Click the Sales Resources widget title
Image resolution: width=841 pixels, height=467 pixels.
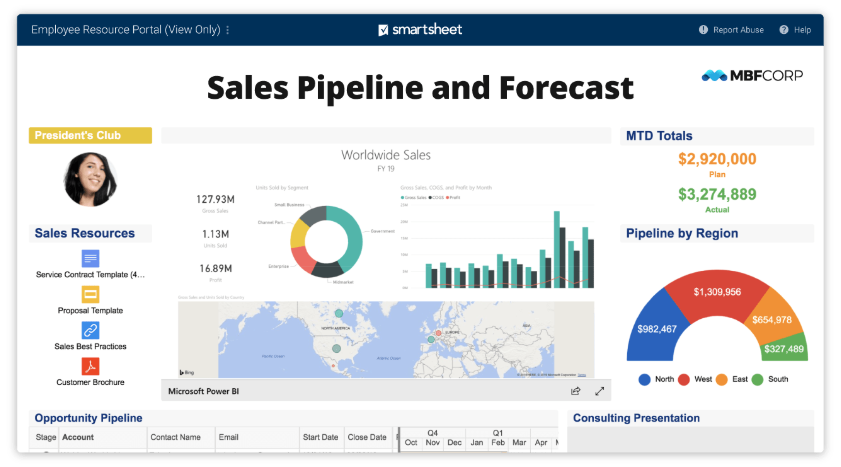tap(85, 234)
